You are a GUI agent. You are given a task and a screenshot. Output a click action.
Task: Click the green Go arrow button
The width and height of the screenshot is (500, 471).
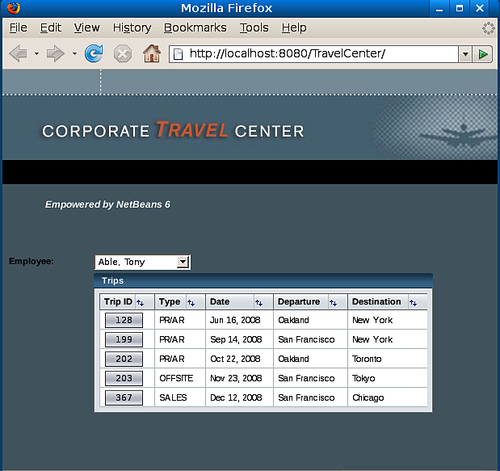click(x=483, y=54)
